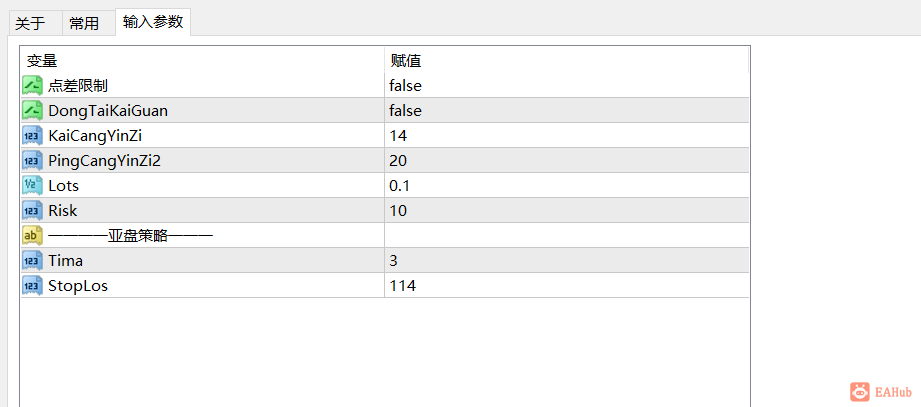Click the 赋值 column header
The image size is (921, 407).
coord(567,60)
